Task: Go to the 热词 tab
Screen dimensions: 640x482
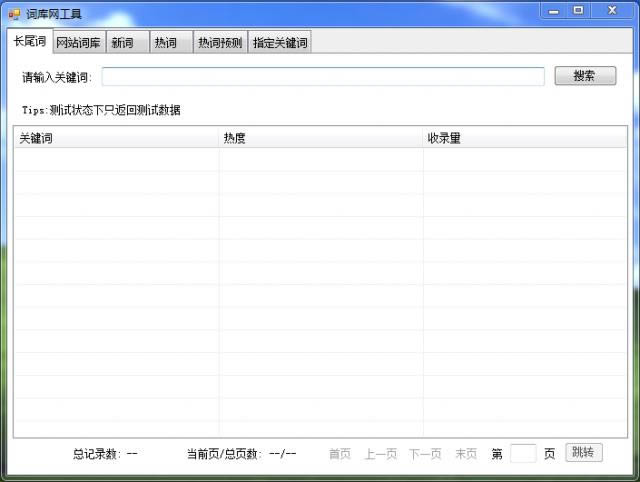Action: pos(166,43)
